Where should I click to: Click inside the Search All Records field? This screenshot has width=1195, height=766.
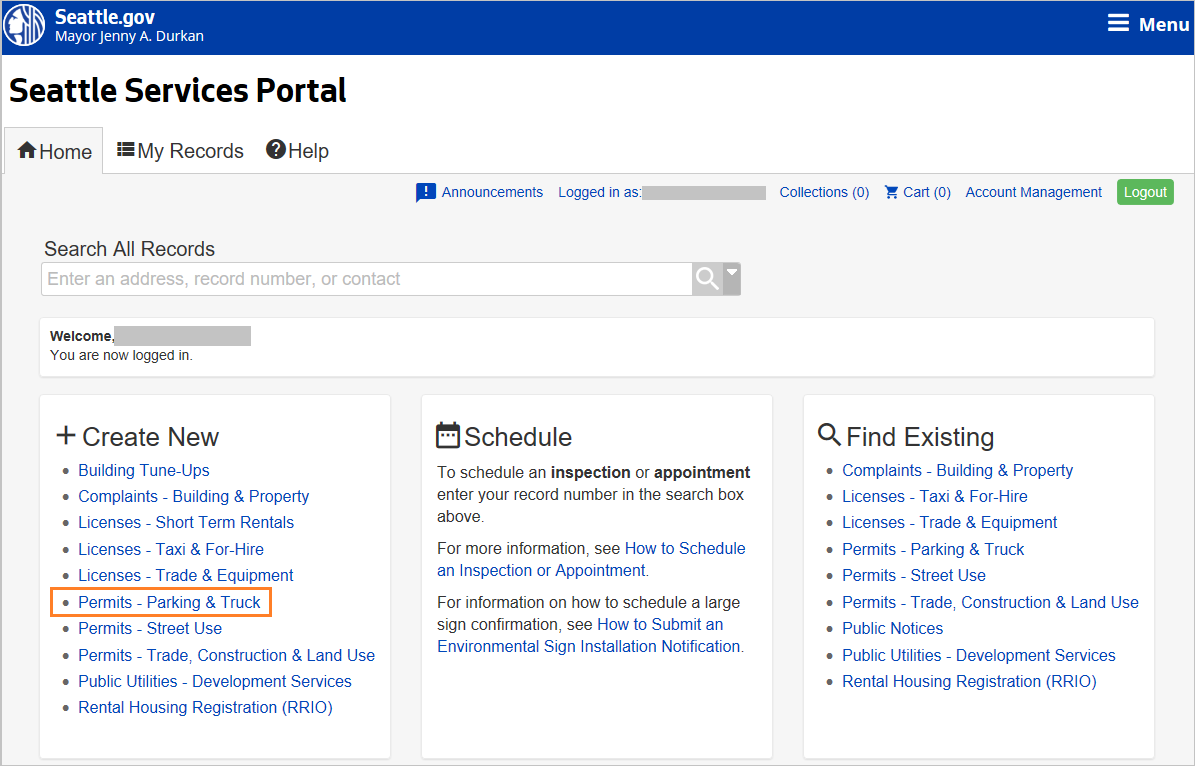(x=365, y=278)
